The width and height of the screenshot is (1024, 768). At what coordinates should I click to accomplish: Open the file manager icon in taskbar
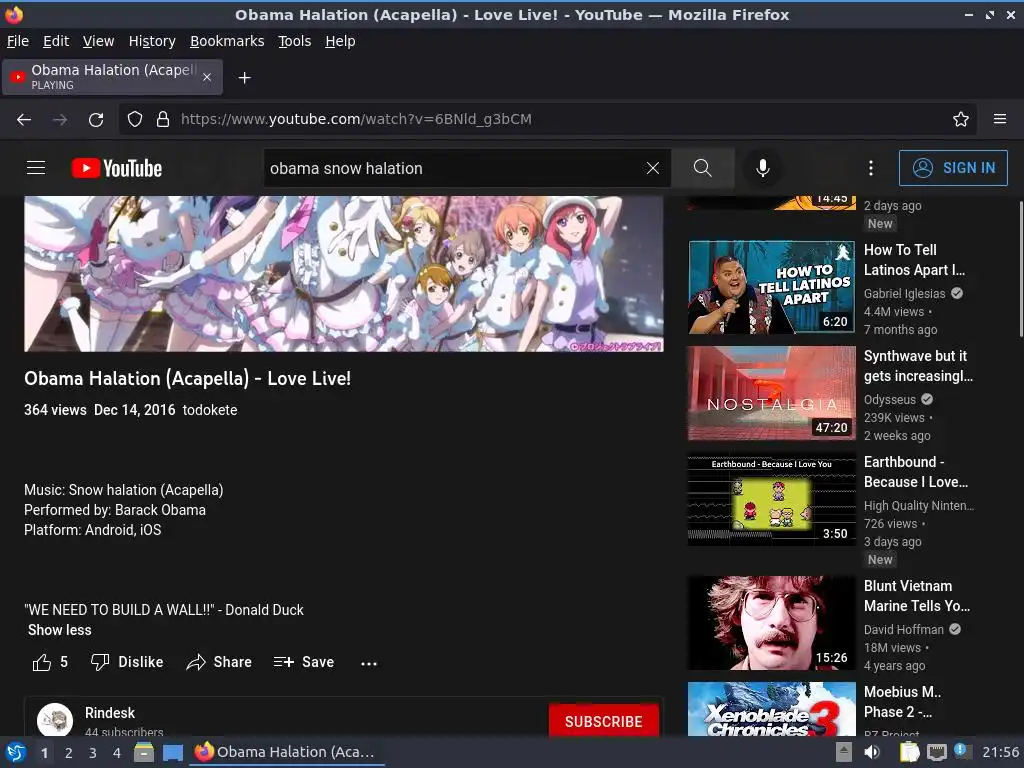[x=144, y=752]
